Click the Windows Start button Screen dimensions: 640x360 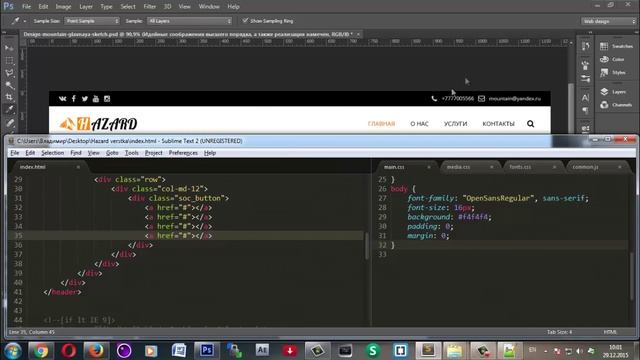coord(13,351)
